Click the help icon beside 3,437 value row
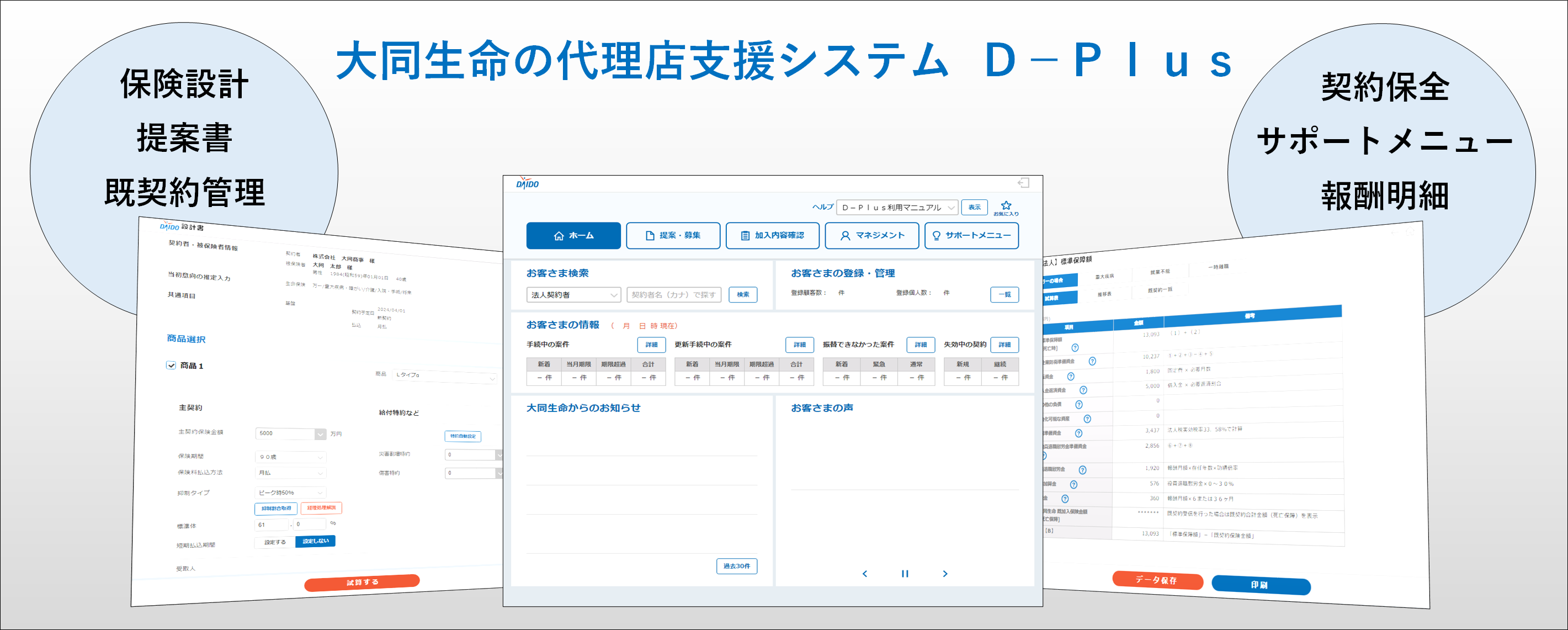 coord(1078,433)
